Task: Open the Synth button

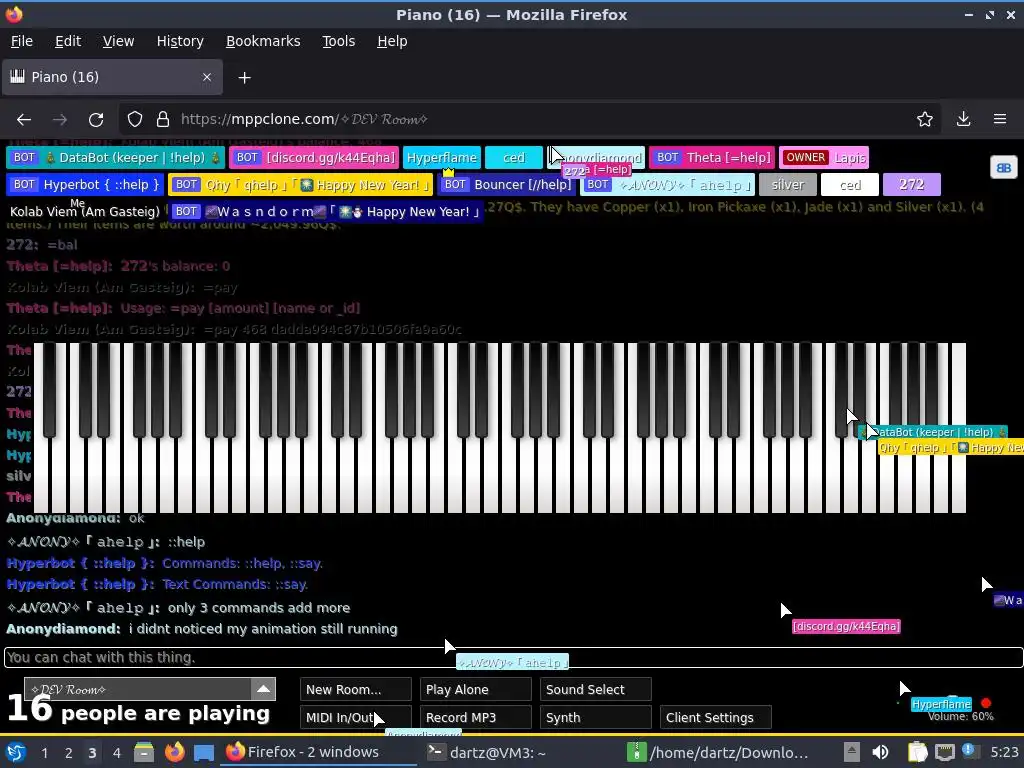Action: pos(596,718)
